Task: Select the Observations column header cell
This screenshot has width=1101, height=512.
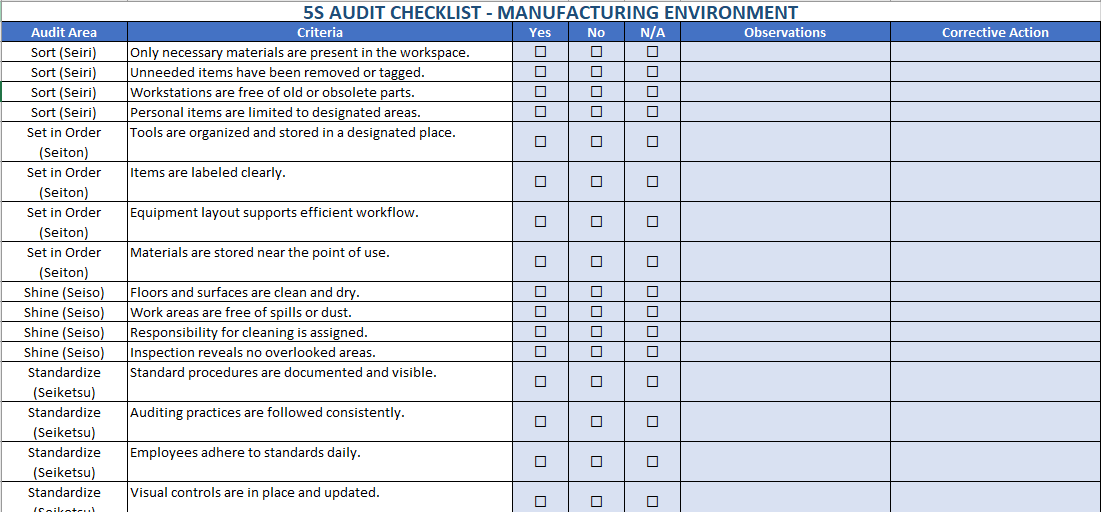Action: point(785,32)
